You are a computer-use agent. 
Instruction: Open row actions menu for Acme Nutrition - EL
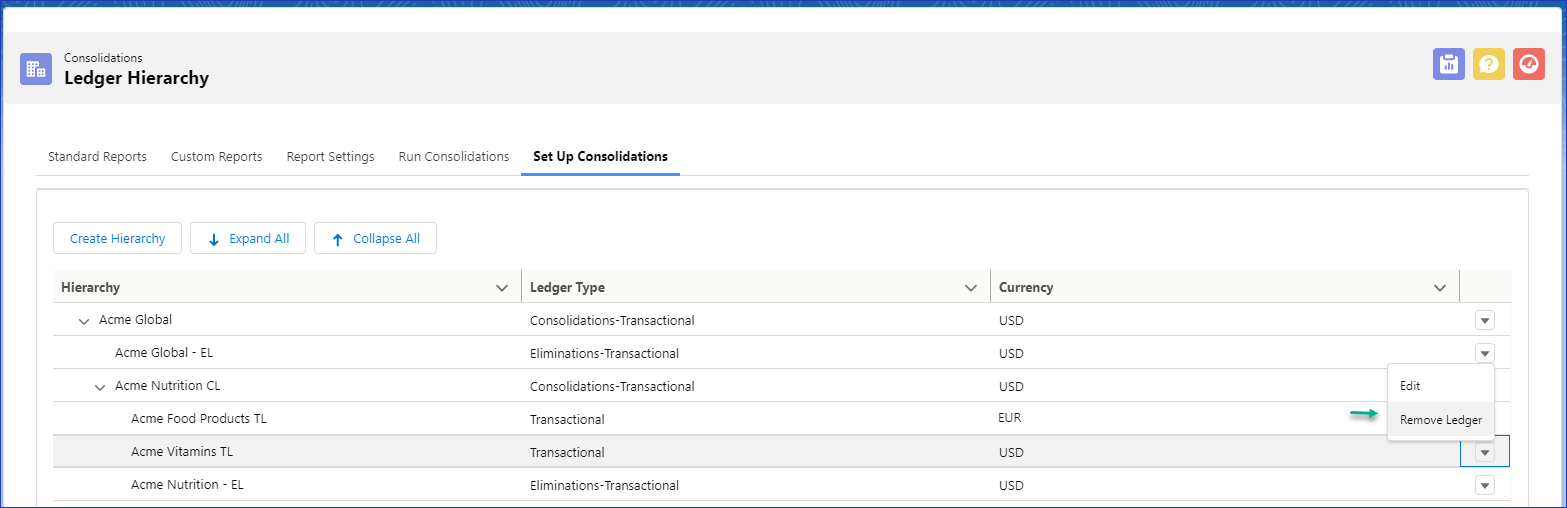[x=1485, y=485]
